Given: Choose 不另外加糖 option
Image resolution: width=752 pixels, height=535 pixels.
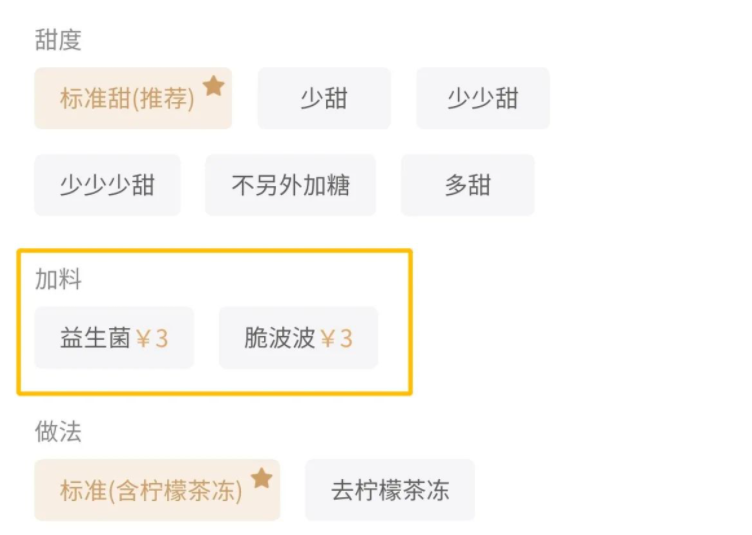Looking at the screenshot, I should click(290, 185).
